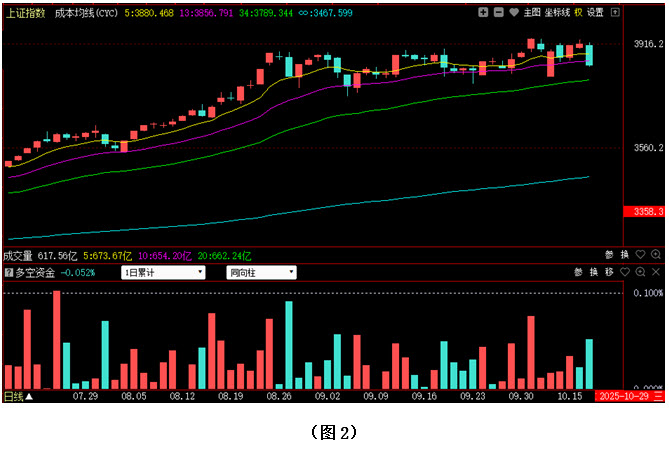669x453 pixels.
Task: Click the expand arrow icon next to 设置
Action: coord(613,13)
